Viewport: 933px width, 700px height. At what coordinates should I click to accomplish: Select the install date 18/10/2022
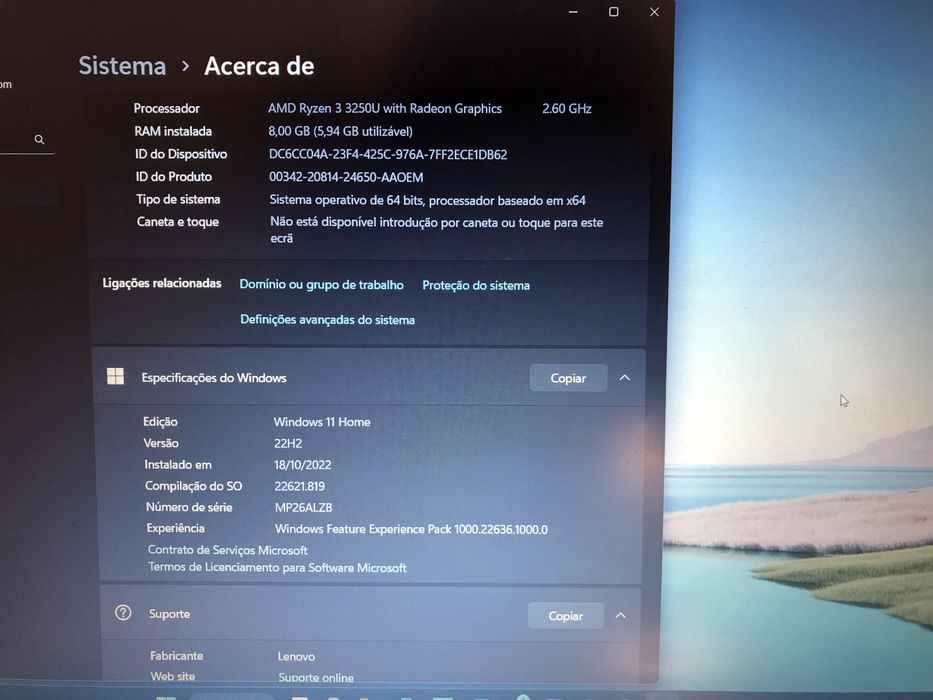tap(303, 465)
